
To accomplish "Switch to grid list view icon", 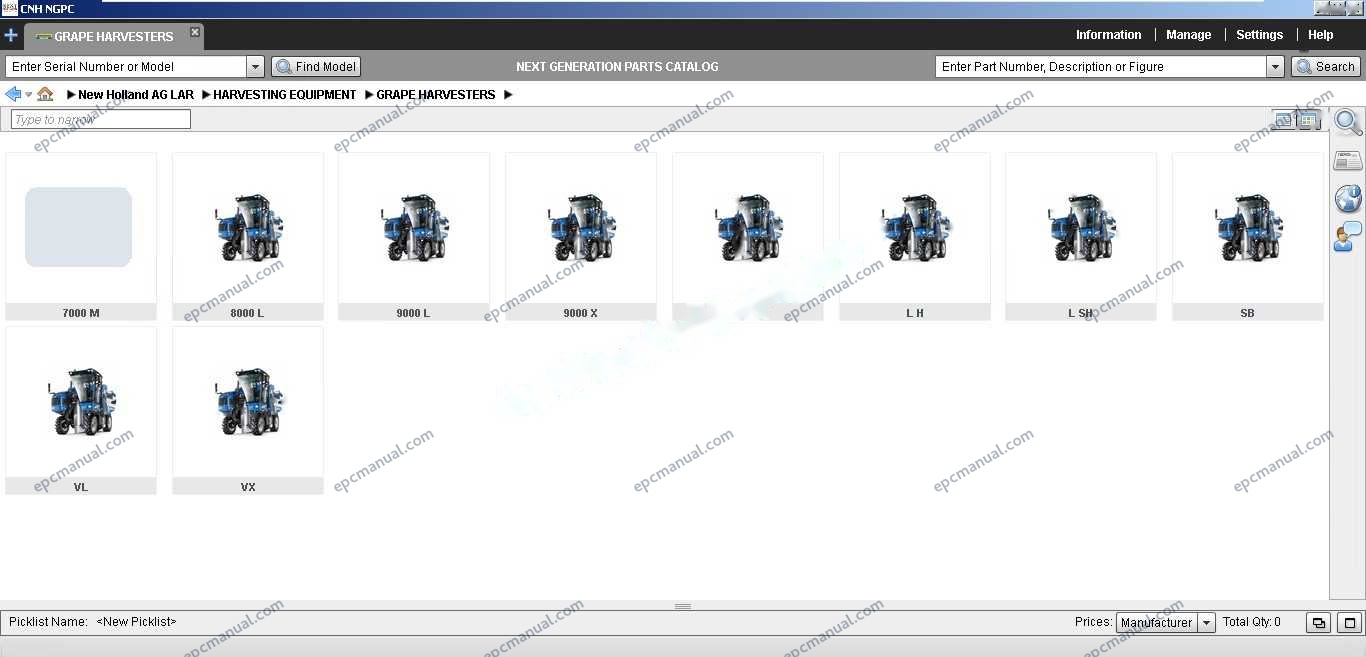I will 1309,120.
